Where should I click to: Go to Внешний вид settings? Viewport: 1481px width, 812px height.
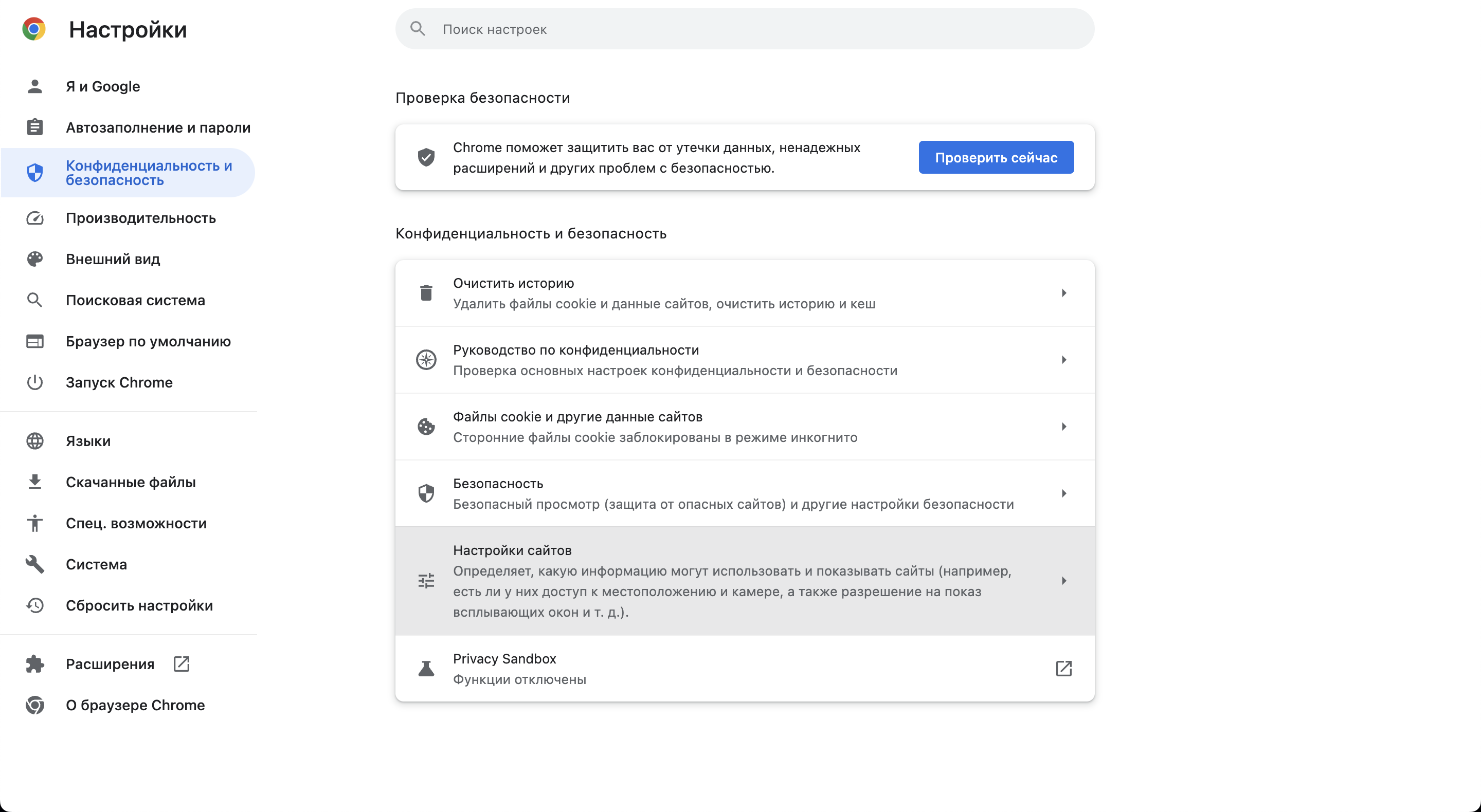[113, 259]
